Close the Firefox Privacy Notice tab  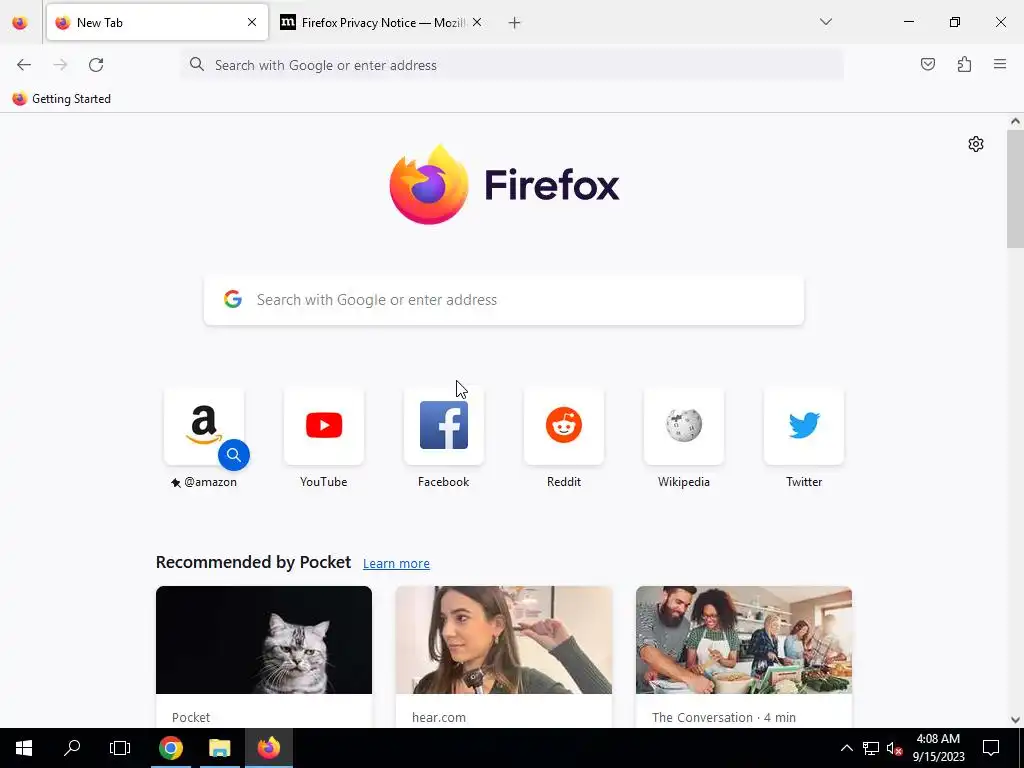[477, 22]
